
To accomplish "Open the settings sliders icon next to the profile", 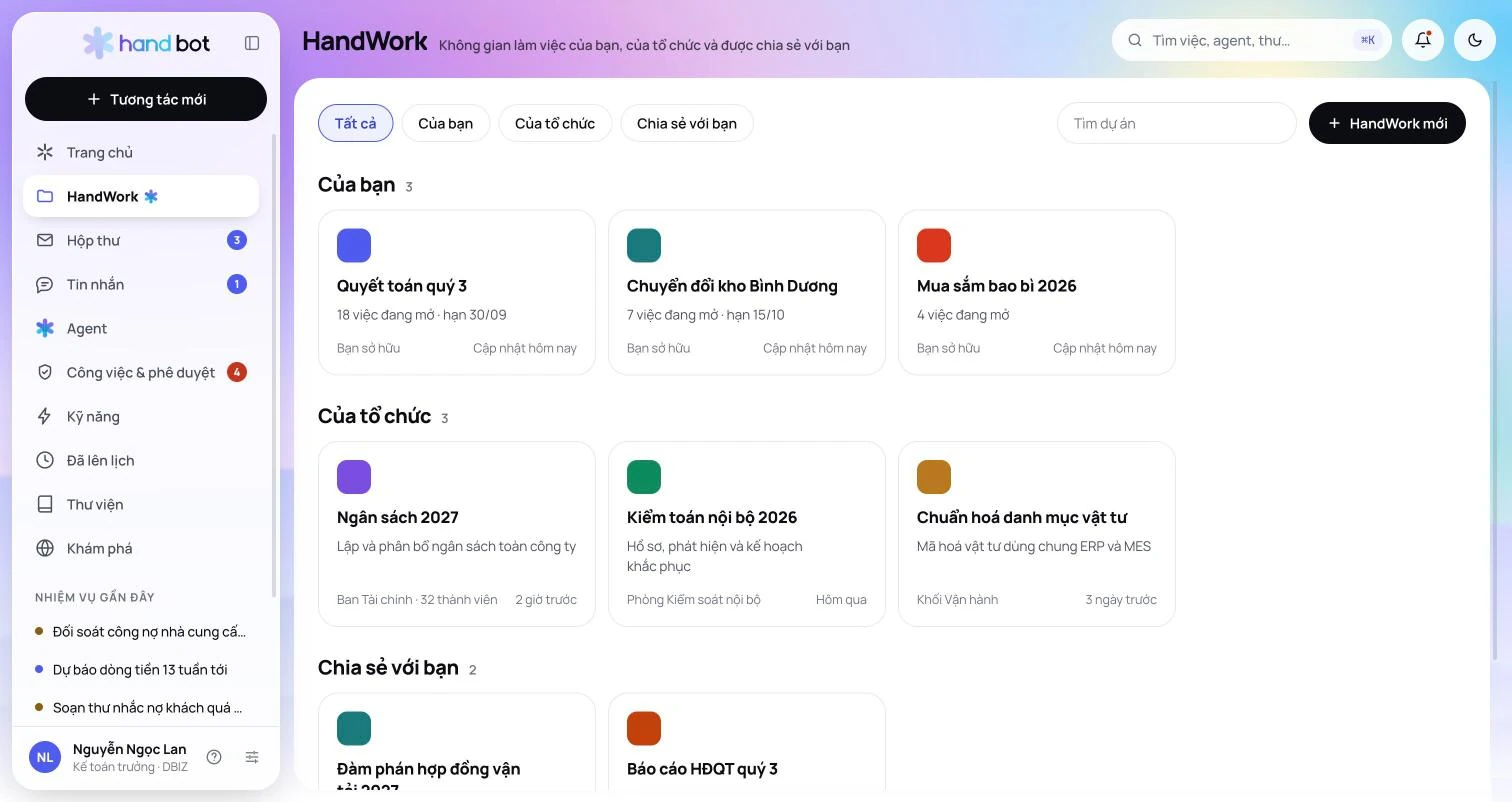I will (x=252, y=757).
